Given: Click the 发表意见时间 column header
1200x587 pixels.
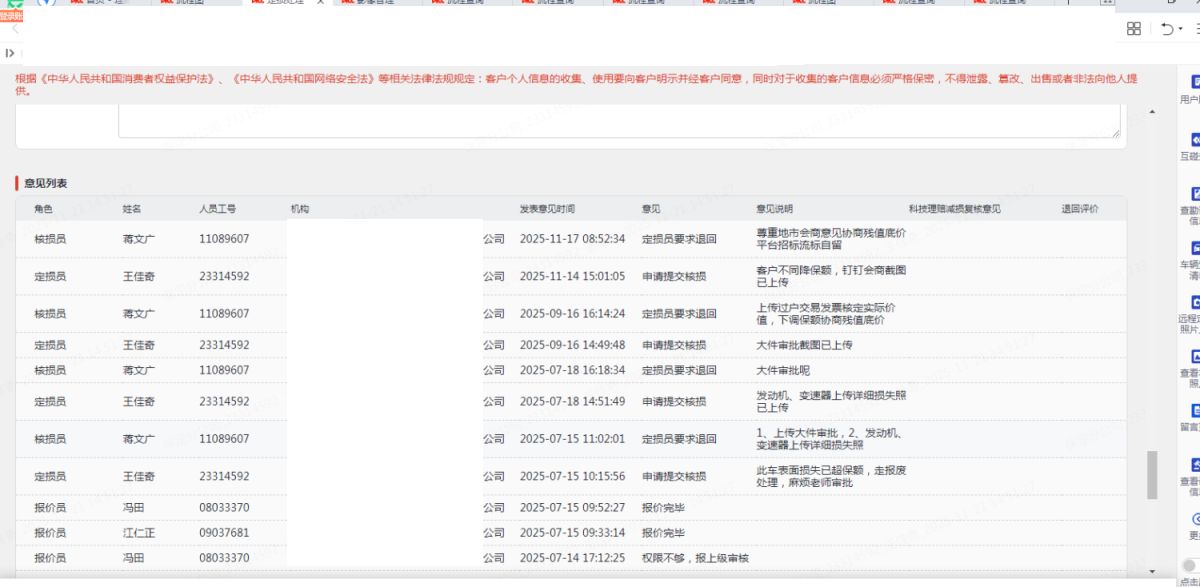Looking at the screenshot, I should (x=547, y=209).
